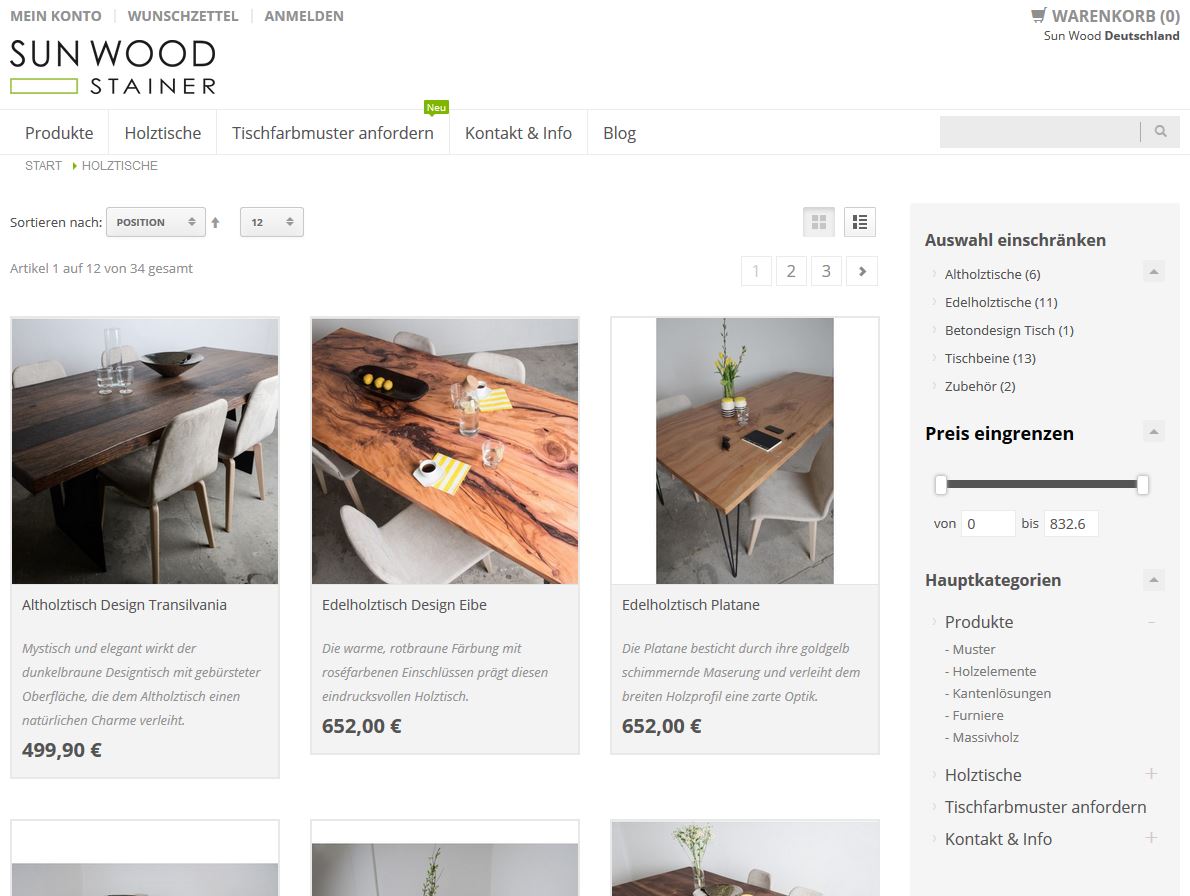Go to next page arrow
Viewport: 1190px width, 896px height.
pos(862,271)
